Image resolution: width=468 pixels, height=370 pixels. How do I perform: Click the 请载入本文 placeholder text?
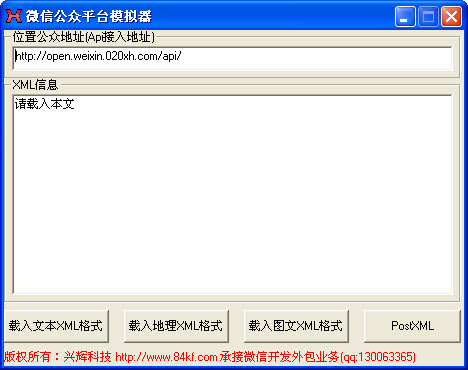44,104
